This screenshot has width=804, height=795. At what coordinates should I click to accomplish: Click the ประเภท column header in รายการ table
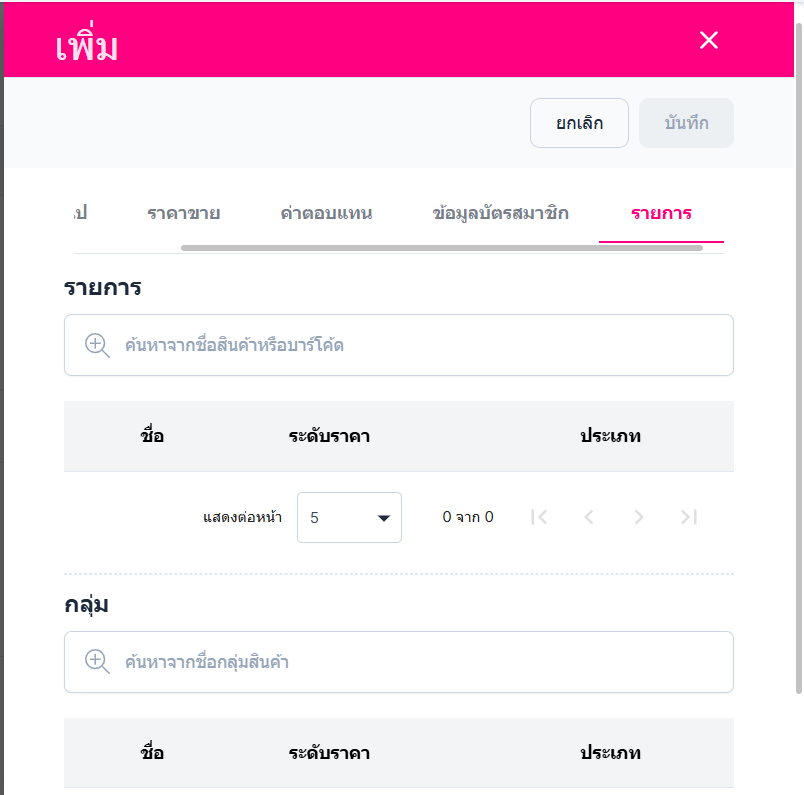click(610, 436)
